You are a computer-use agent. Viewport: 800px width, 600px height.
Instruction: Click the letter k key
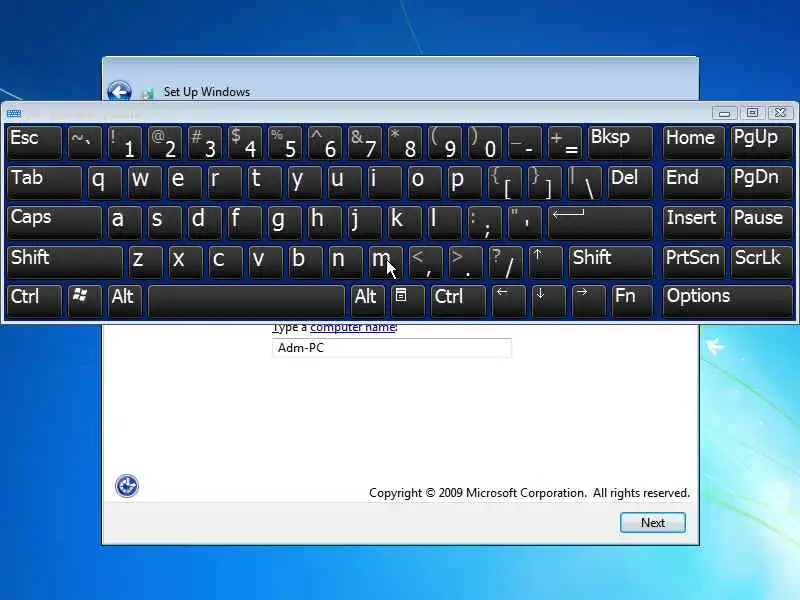tap(405, 222)
